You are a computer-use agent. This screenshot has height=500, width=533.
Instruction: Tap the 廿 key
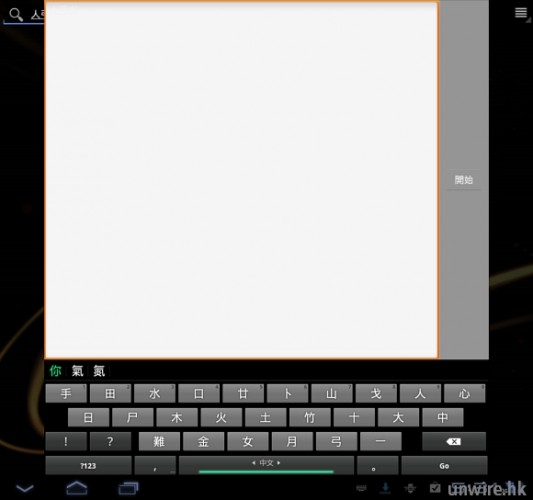[243, 394]
